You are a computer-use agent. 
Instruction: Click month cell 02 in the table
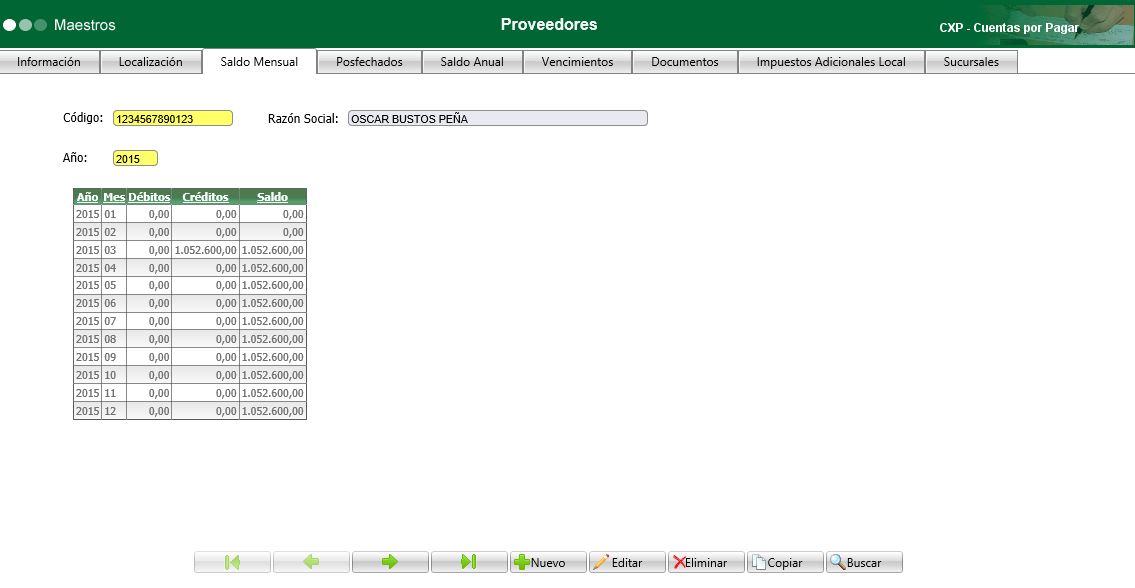tap(114, 232)
